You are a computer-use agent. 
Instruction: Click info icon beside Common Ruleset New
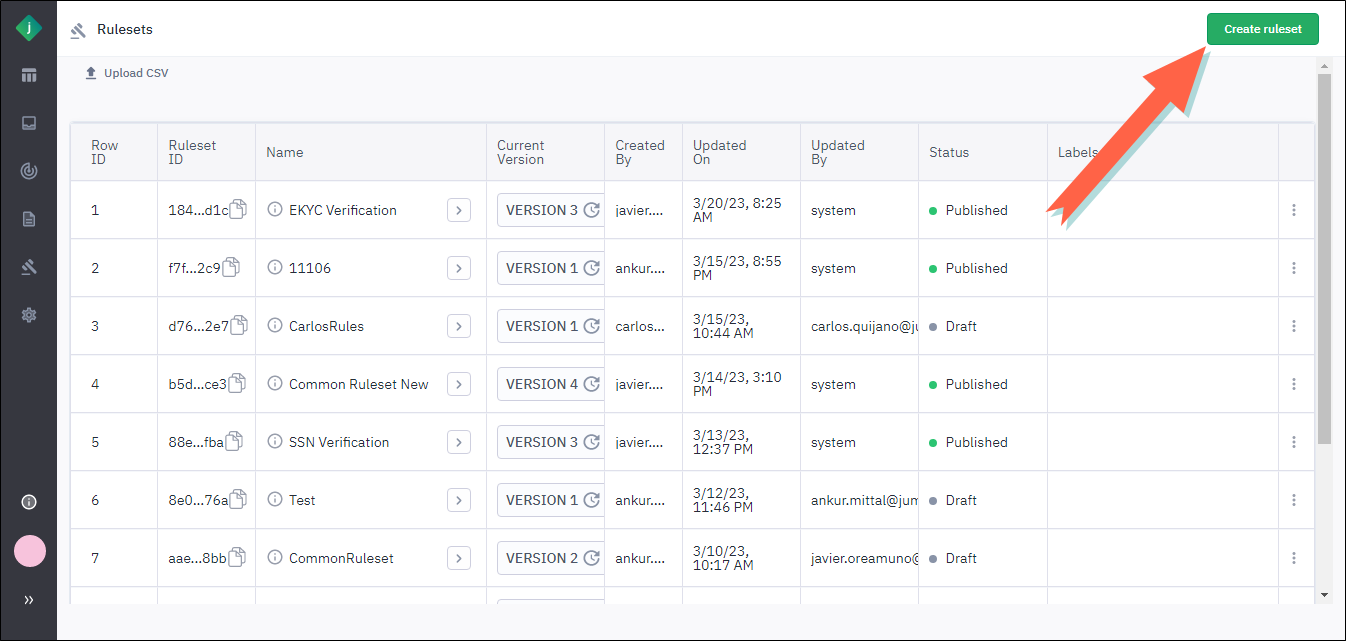tap(275, 384)
